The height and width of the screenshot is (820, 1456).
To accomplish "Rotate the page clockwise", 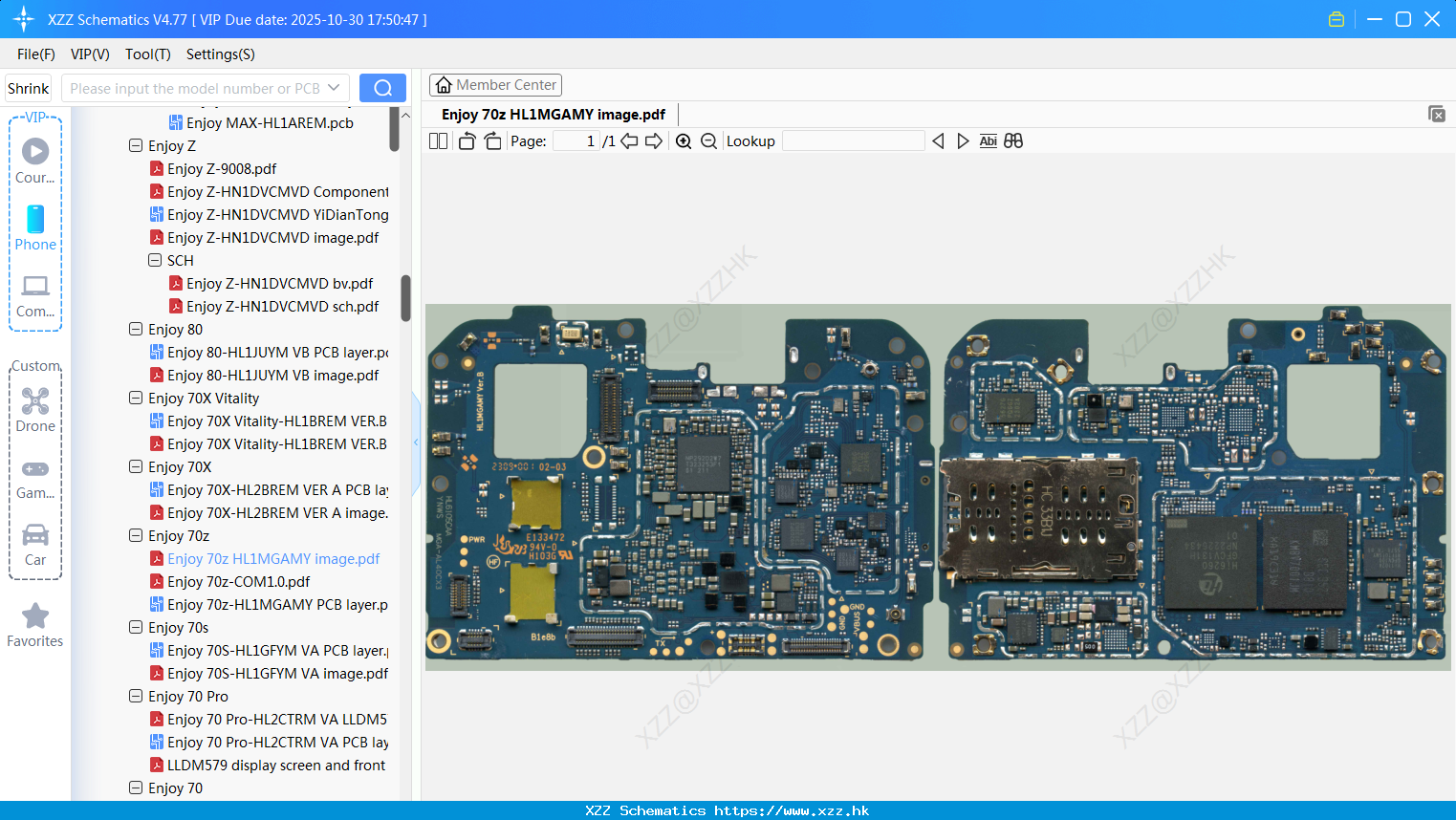I will [x=492, y=141].
